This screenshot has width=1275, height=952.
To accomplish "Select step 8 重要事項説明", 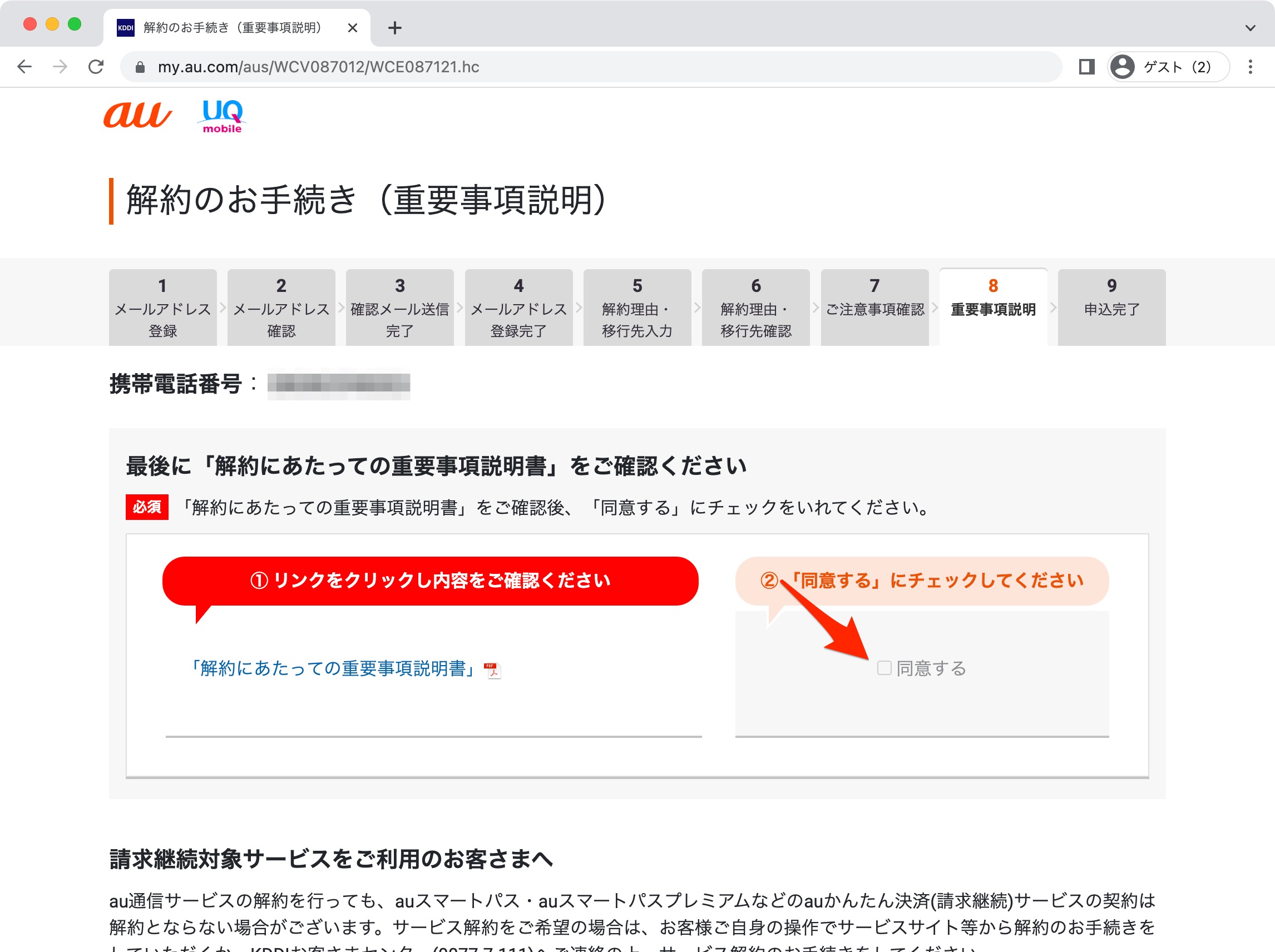I will [993, 306].
